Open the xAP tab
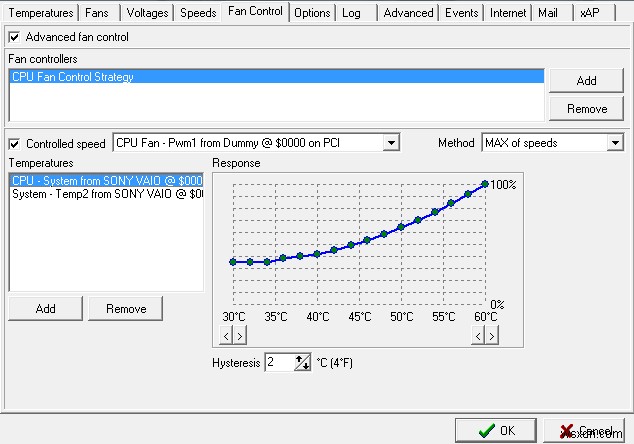The height and width of the screenshot is (444, 634). (x=590, y=13)
